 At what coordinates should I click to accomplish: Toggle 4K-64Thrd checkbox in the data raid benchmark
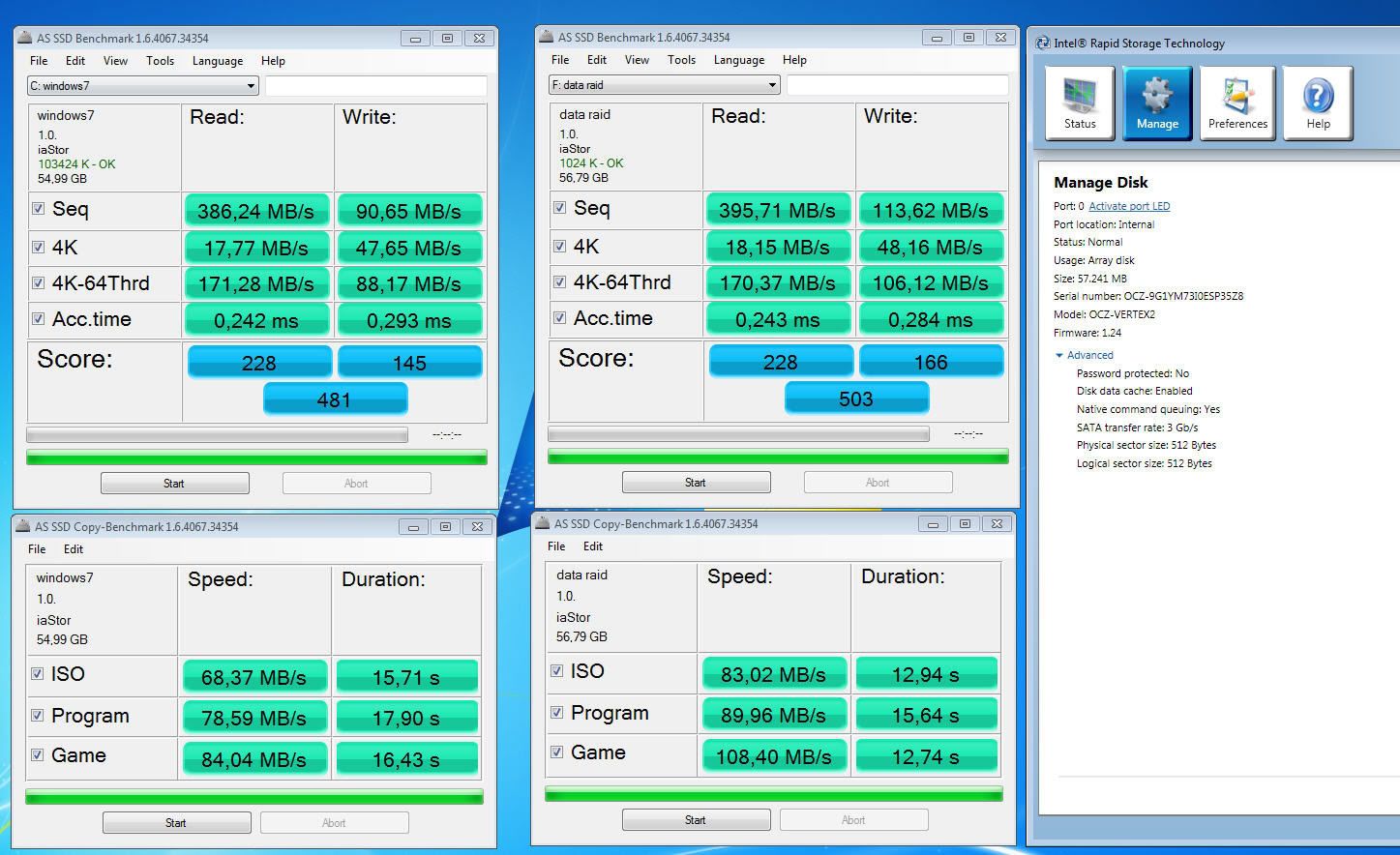559,281
